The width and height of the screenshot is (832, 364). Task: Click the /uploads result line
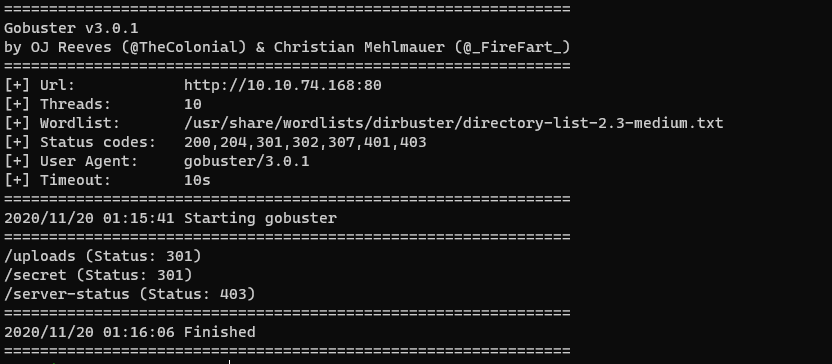tap(103, 256)
